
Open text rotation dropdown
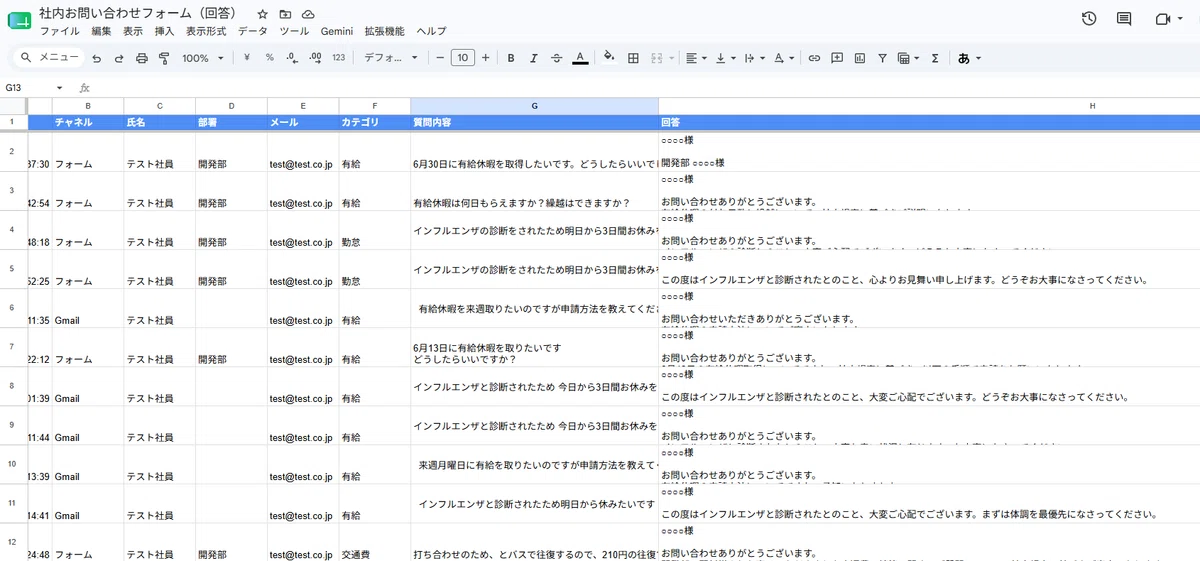click(x=784, y=58)
